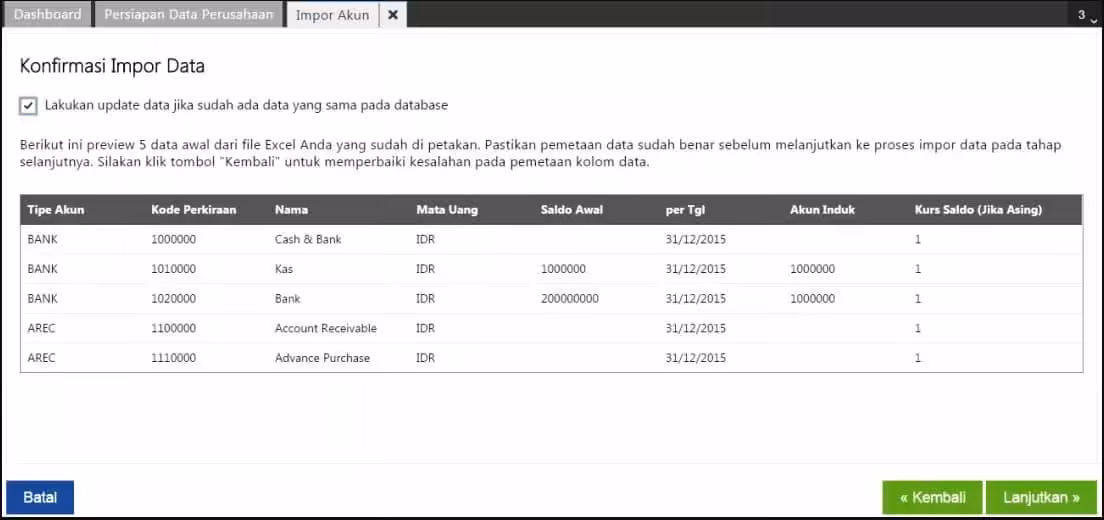Click the Nama column header
1104x520 pixels.
click(291, 210)
